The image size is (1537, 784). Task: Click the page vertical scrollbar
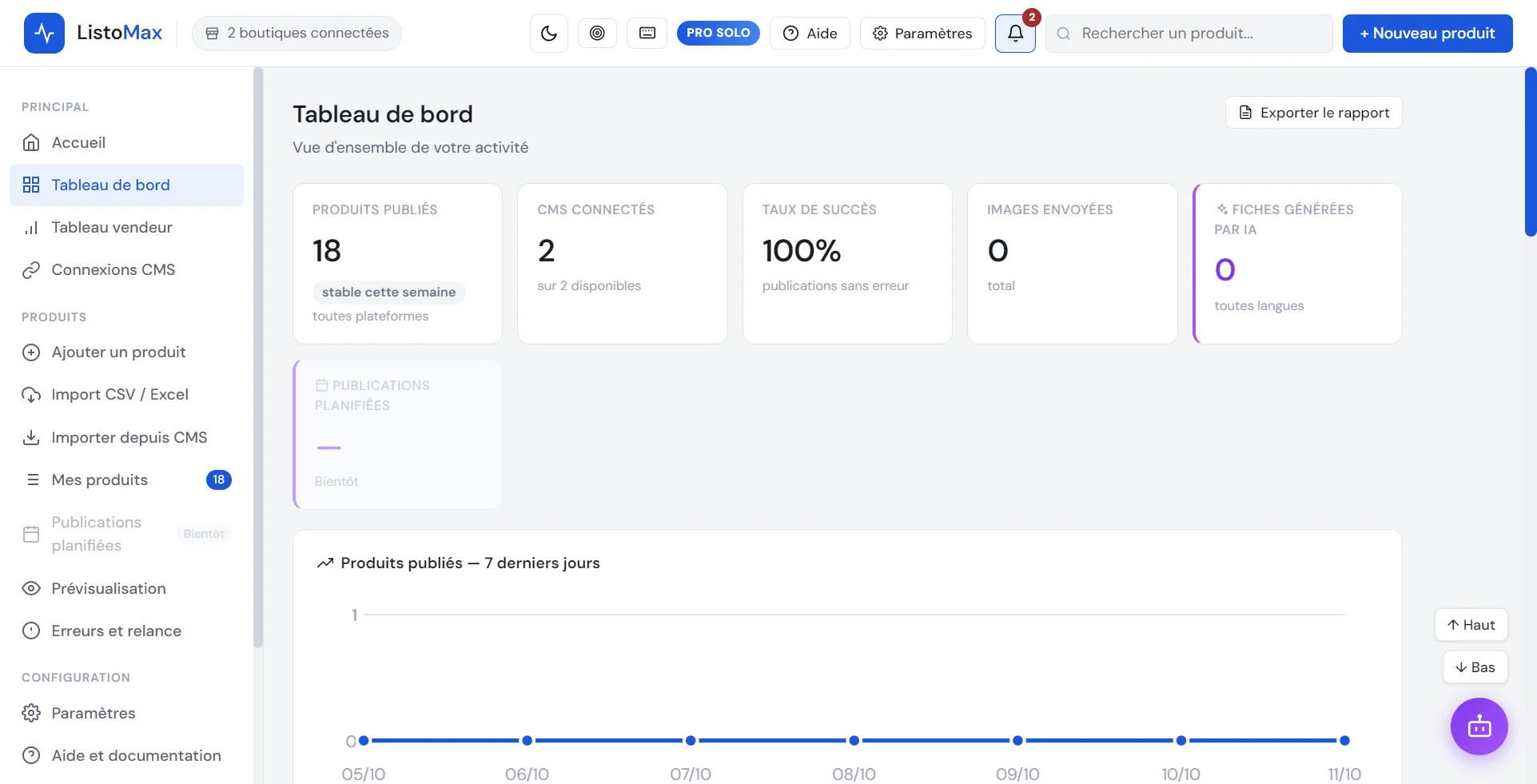click(1531, 152)
